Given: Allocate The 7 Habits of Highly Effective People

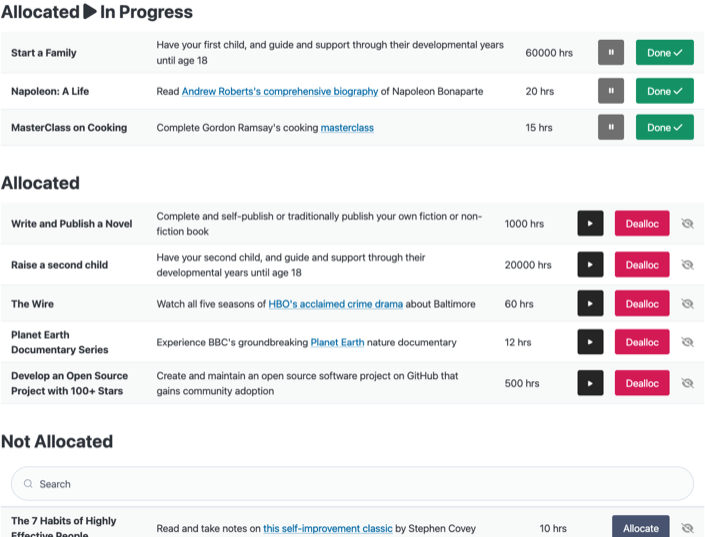Looking at the screenshot, I should [x=640, y=527].
